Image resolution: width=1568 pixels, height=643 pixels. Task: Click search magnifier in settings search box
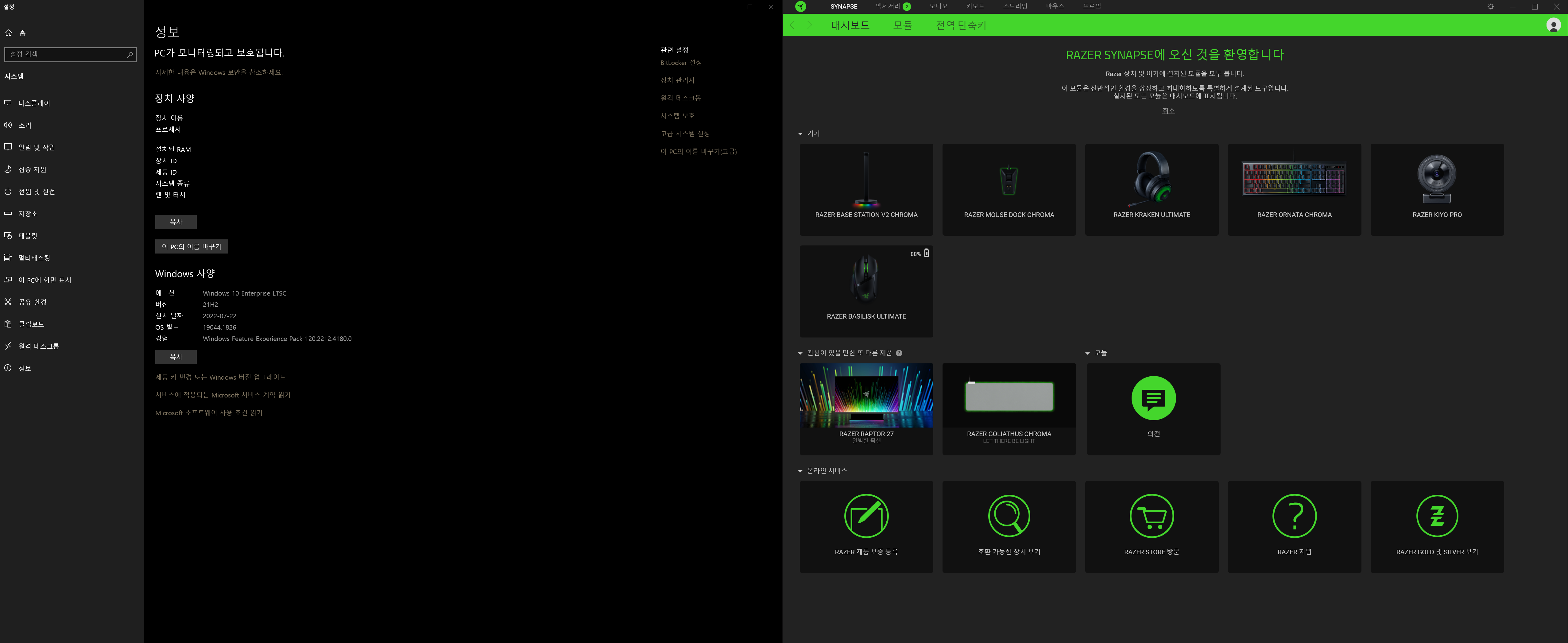click(130, 54)
